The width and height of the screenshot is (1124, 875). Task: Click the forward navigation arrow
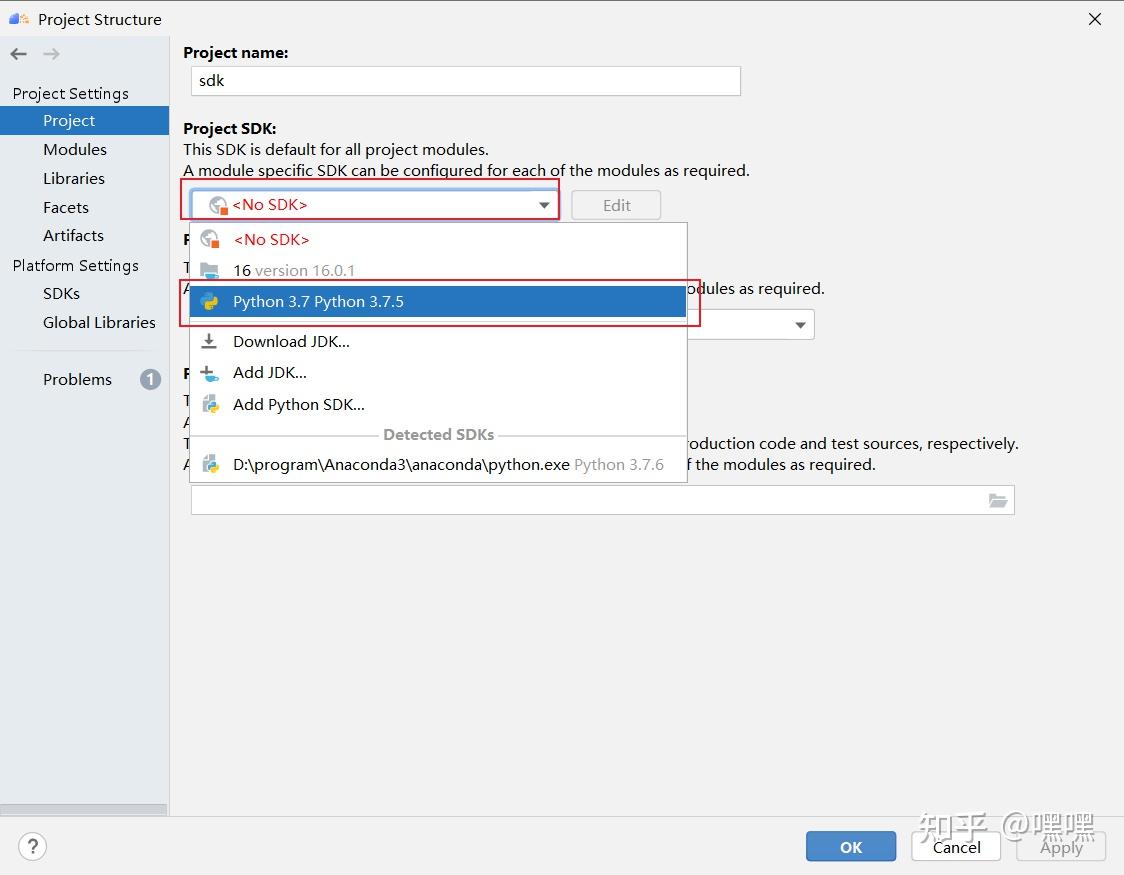pyautogui.click(x=51, y=54)
